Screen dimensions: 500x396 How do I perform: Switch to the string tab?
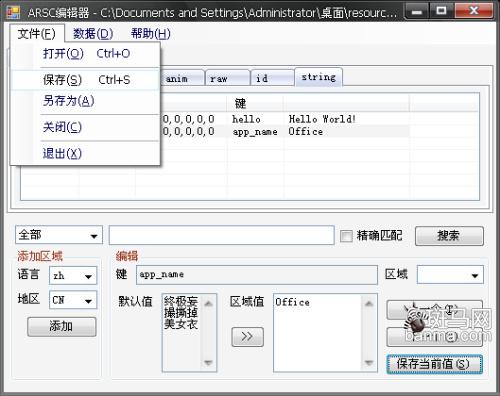[x=318, y=77]
